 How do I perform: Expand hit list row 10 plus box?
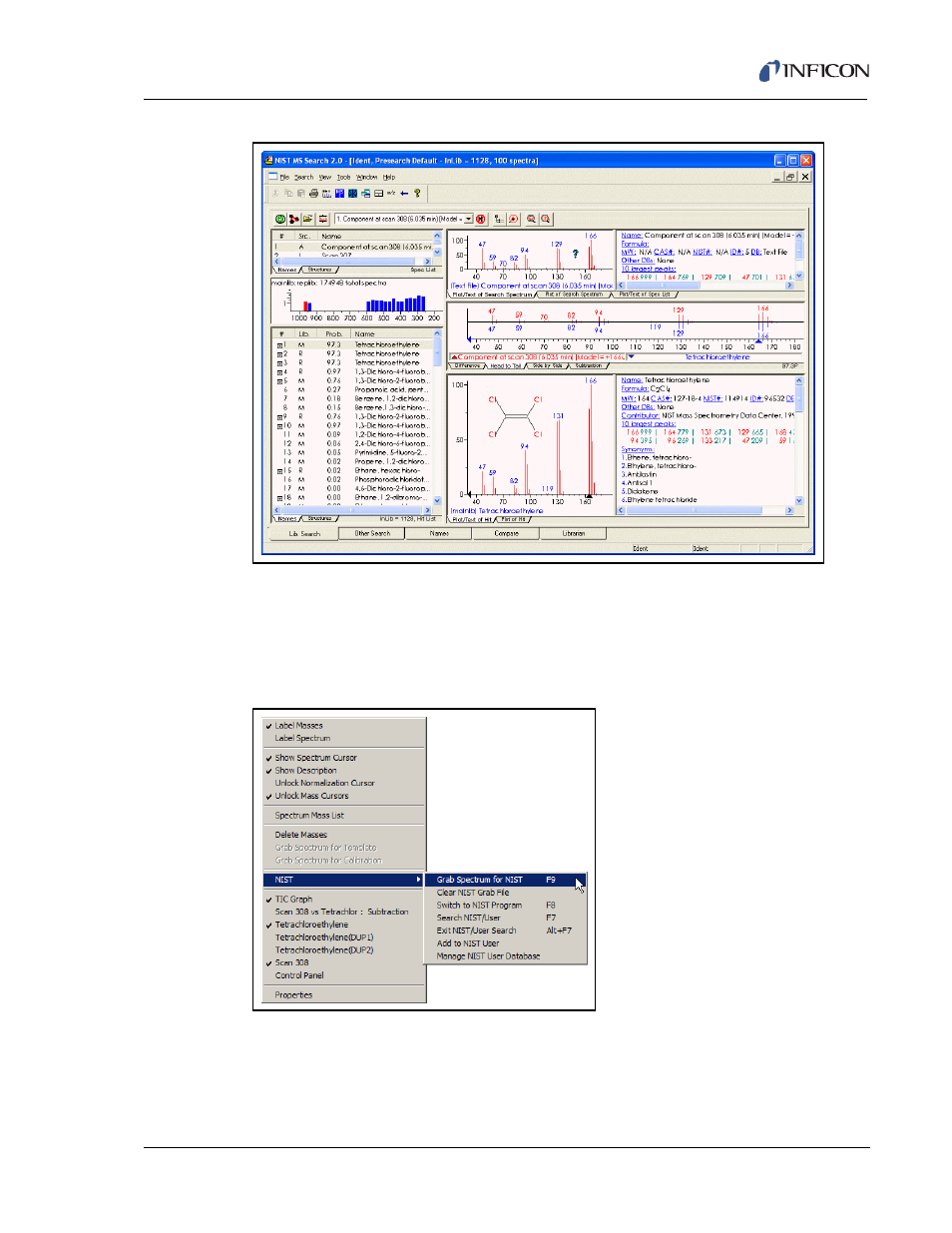pyautogui.click(x=279, y=425)
